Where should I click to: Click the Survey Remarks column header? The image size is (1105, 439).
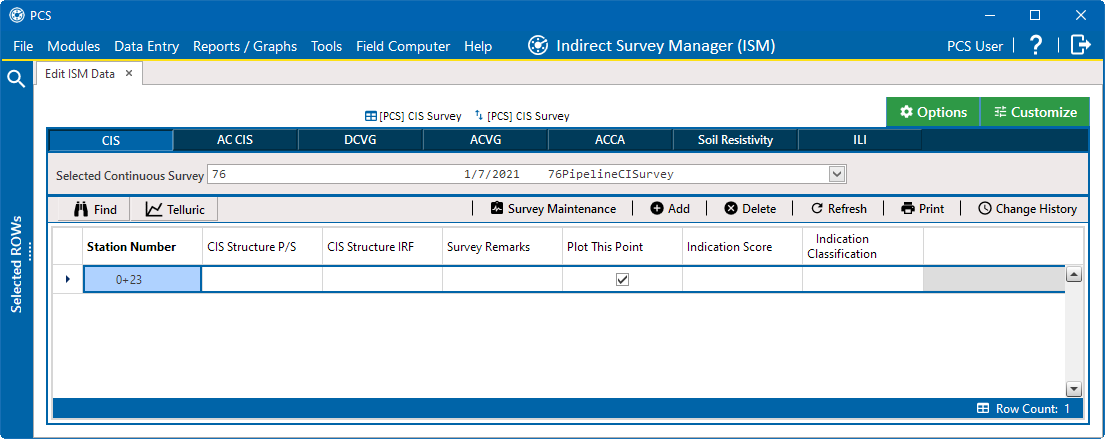[502, 247]
